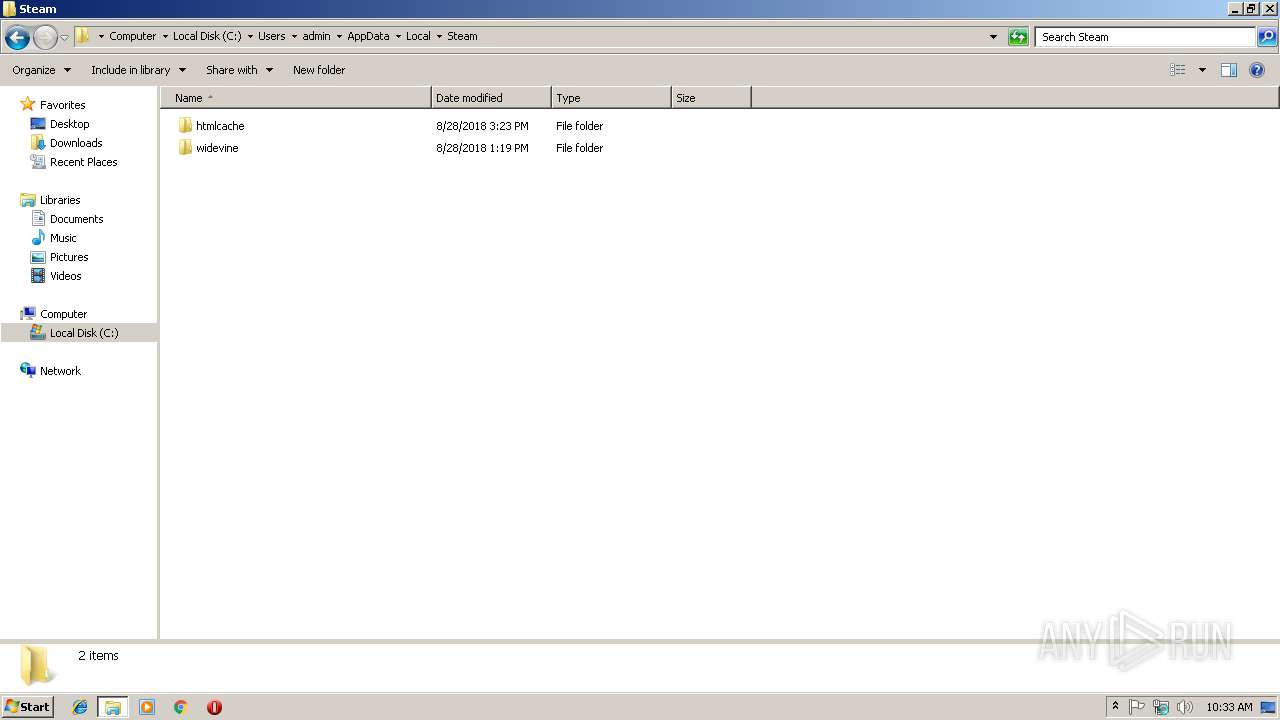
Task: Show hidden tray icons arrow
Action: click(1115, 707)
